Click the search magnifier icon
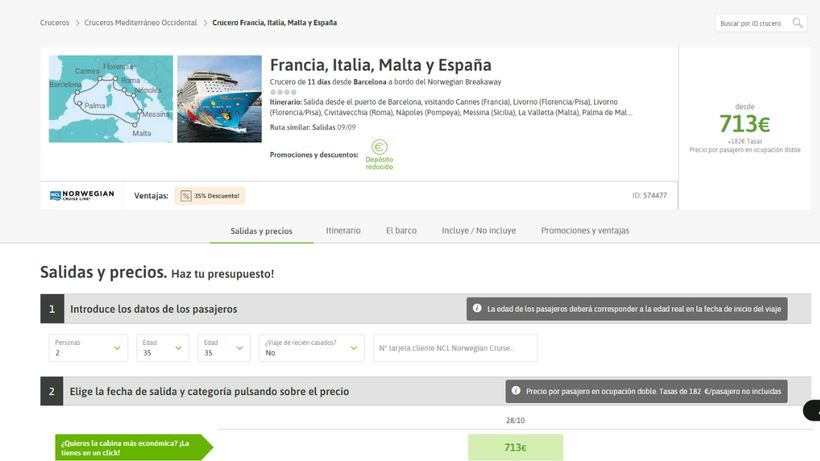The height and width of the screenshot is (461, 820). coord(798,23)
